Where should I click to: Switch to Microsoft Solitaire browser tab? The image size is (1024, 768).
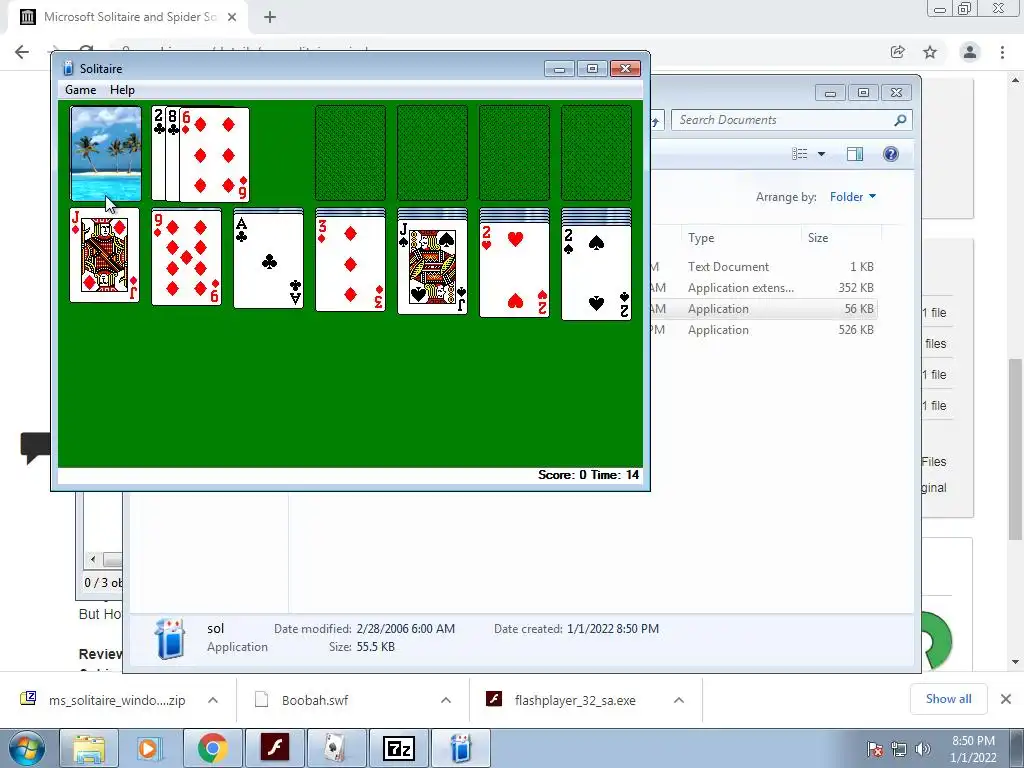click(x=128, y=17)
